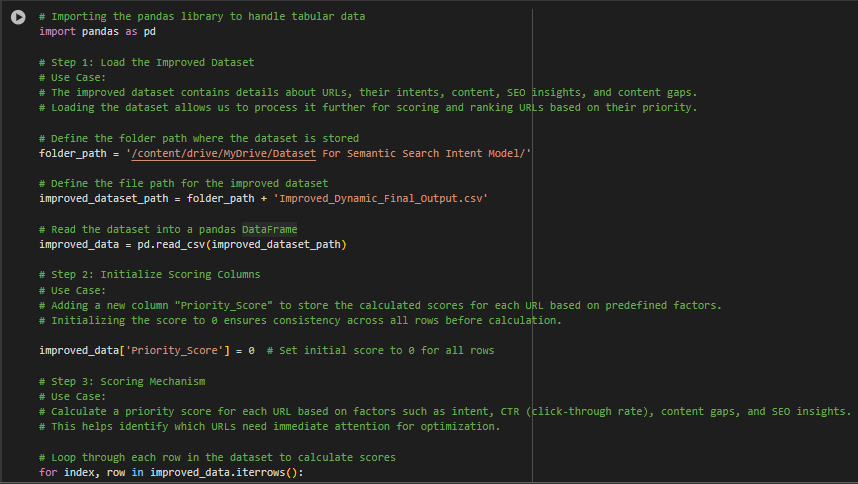Click comment '# Step 3: Scoring Mechanism'
Screen dimensions: 858x484
click(122, 381)
